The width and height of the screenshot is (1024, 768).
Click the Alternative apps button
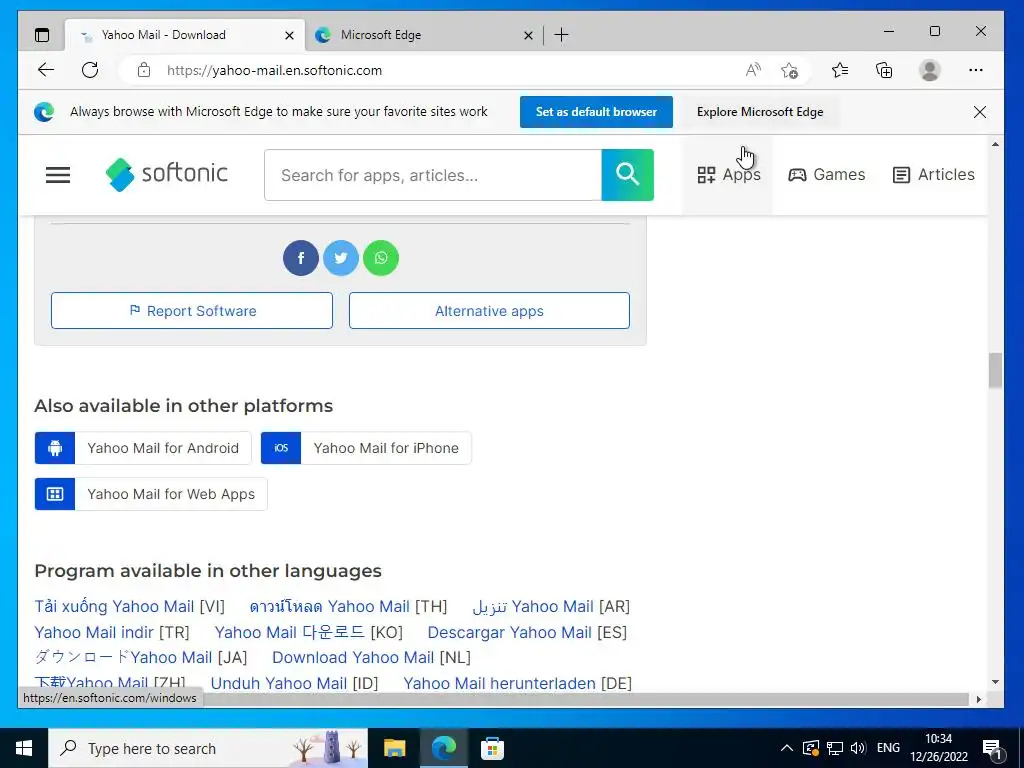(x=489, y=311)
